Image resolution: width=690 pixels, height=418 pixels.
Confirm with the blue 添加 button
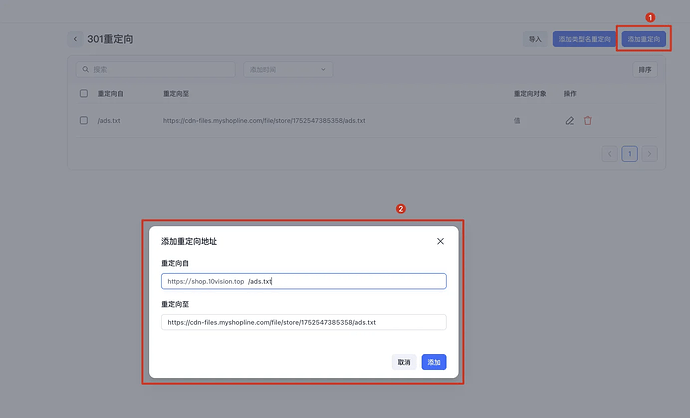[x=433, y=362]
